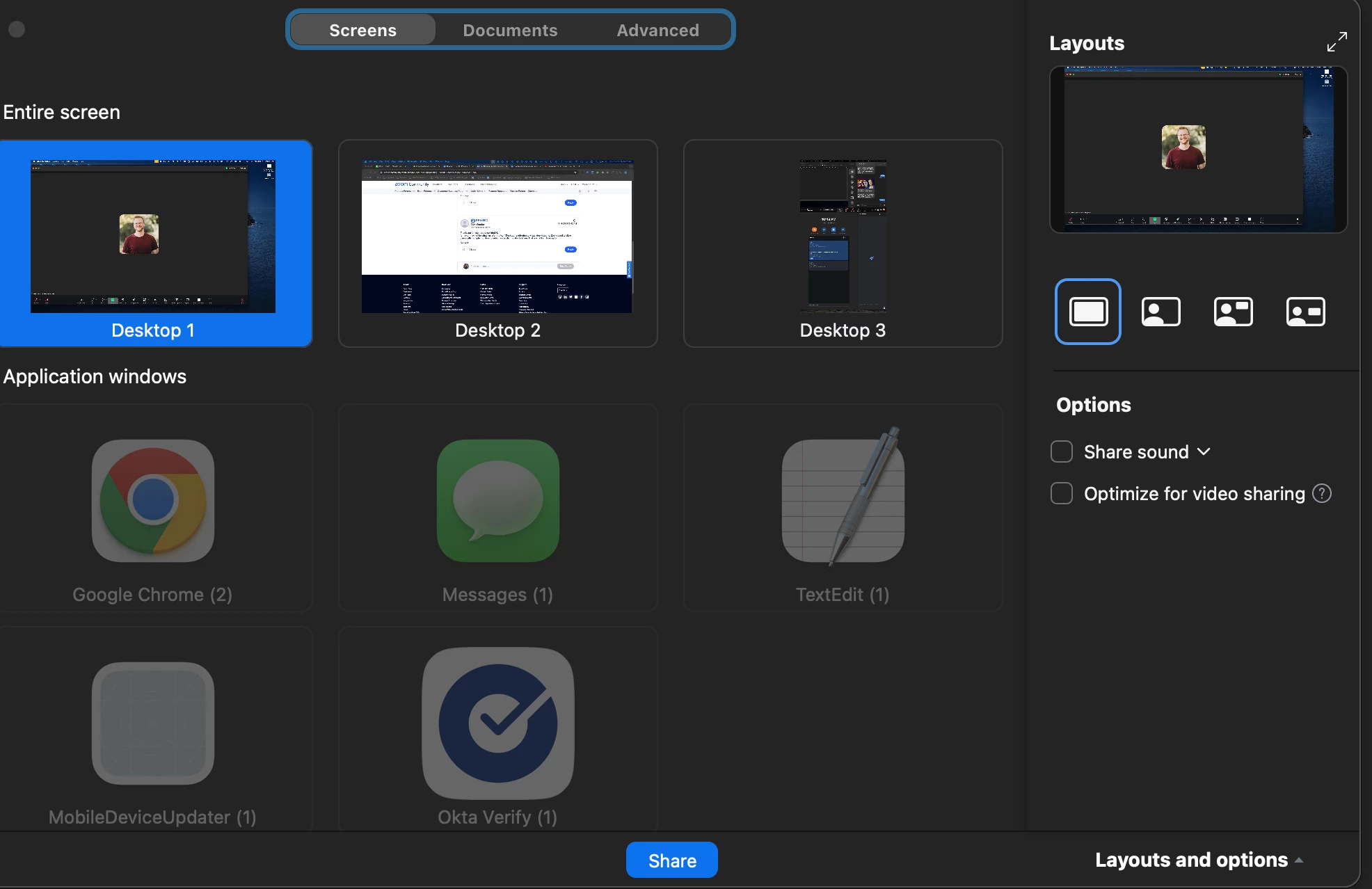Switch to the Documents tab
The image size is (1372, 889).
point(510,30)
